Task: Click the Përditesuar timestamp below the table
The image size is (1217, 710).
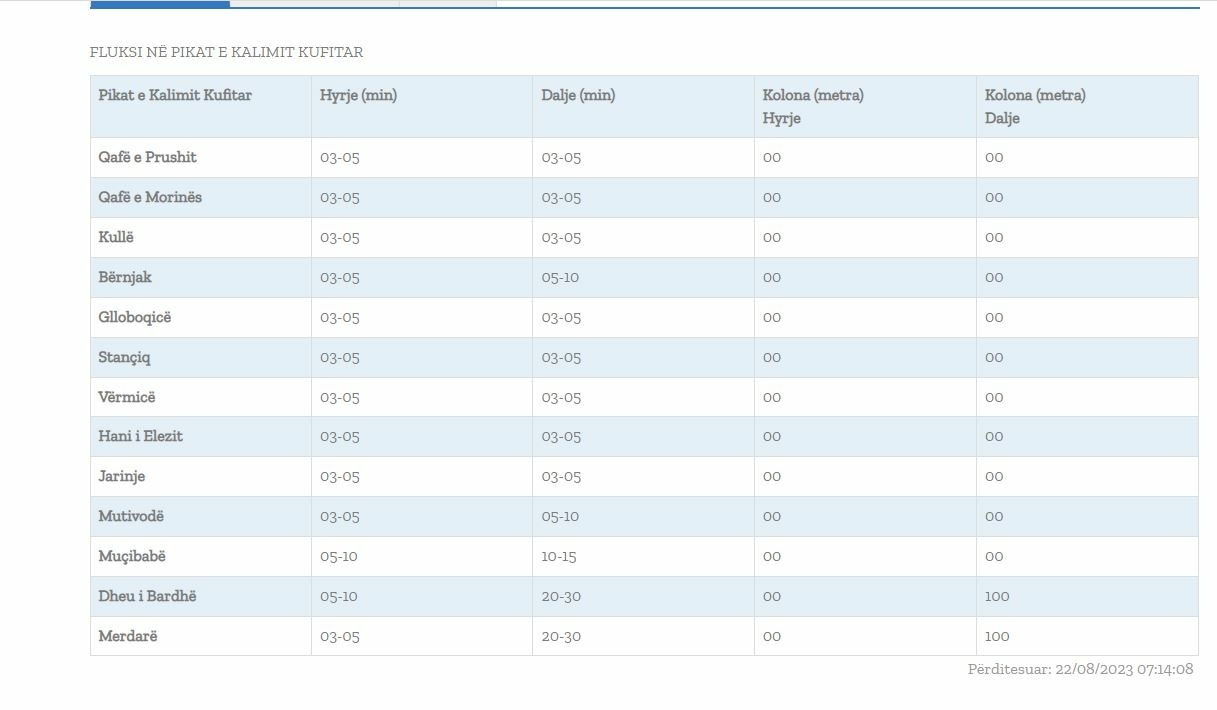Action: tap(1080, 669)
